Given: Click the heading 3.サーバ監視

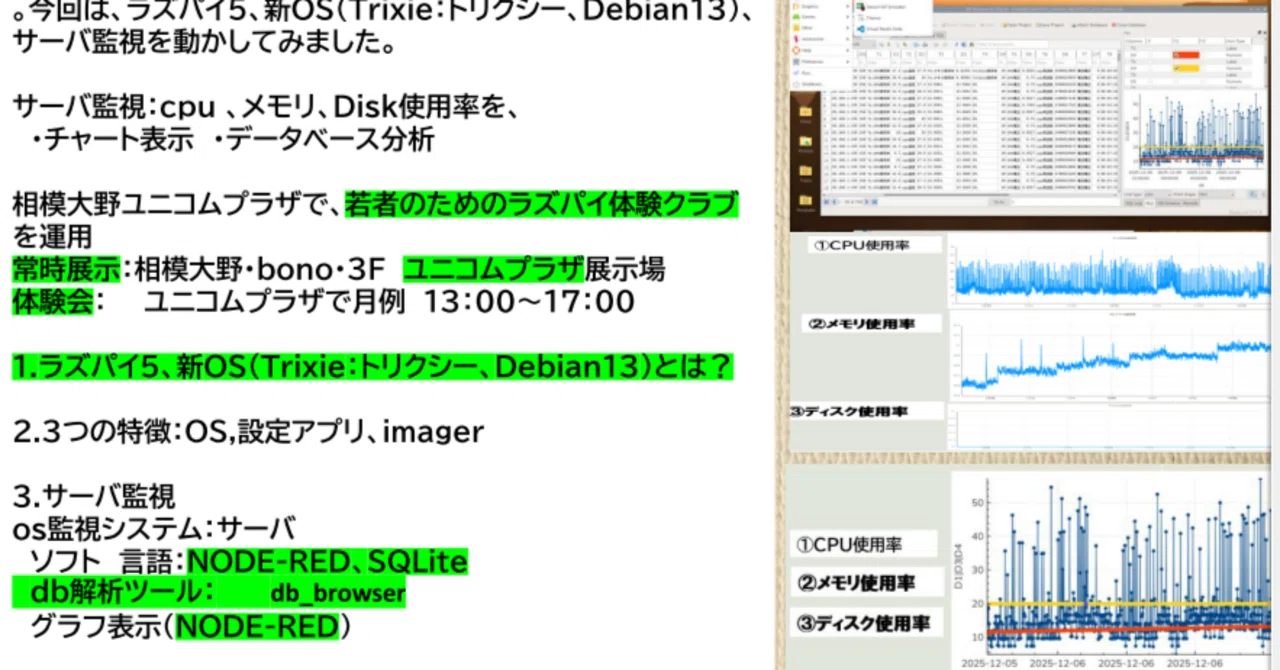Looking at the screenshot, I should [94, 495].
